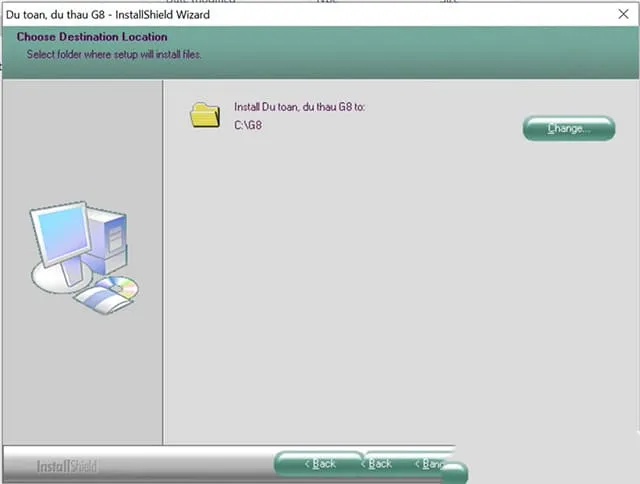Close the InstallShield Wizard window
Image resolution: width=640 pixels, height=484 pixels.
(623, 14)
